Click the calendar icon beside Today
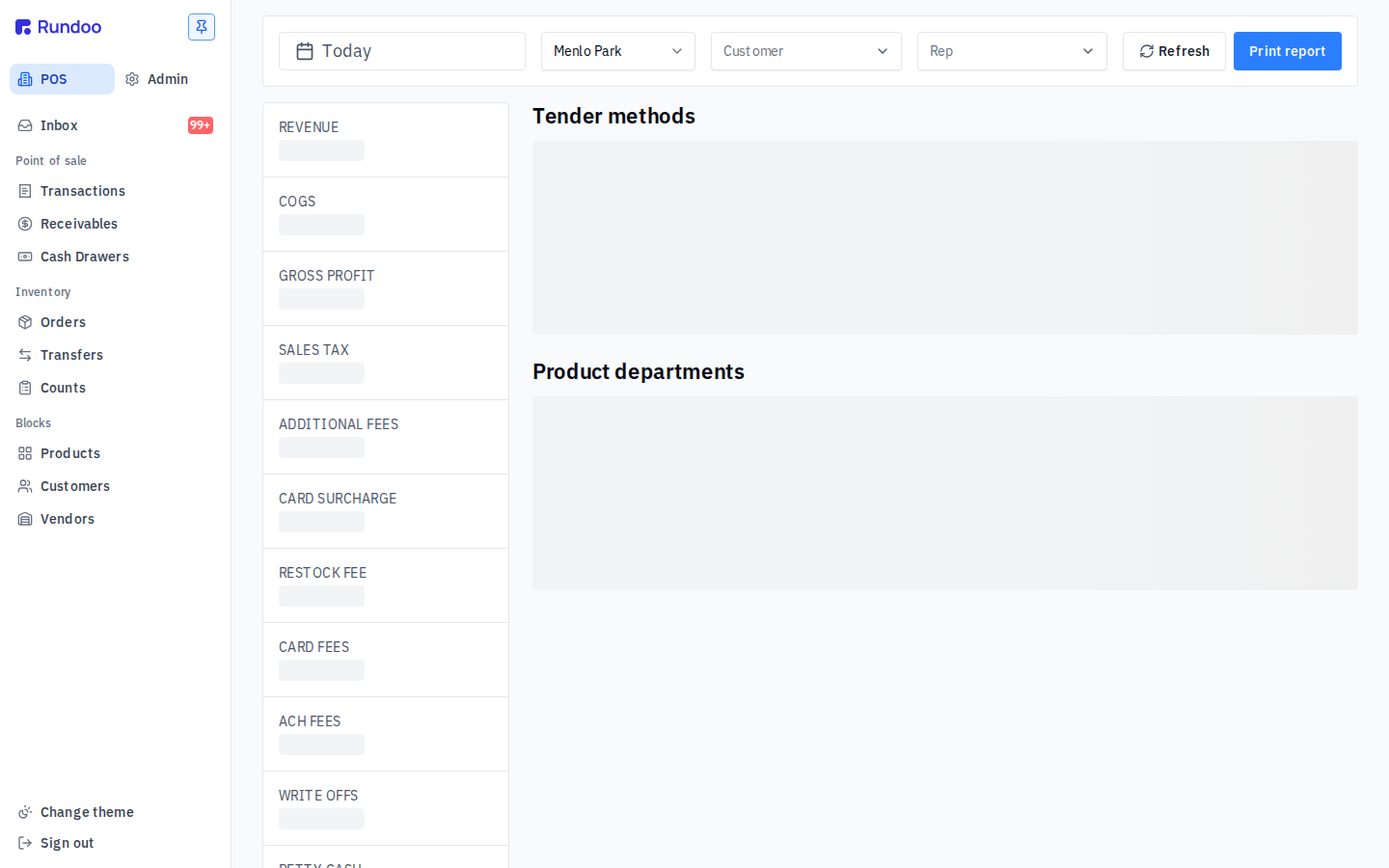Viewport: 1389px width, 868px height. pos(305,51)
